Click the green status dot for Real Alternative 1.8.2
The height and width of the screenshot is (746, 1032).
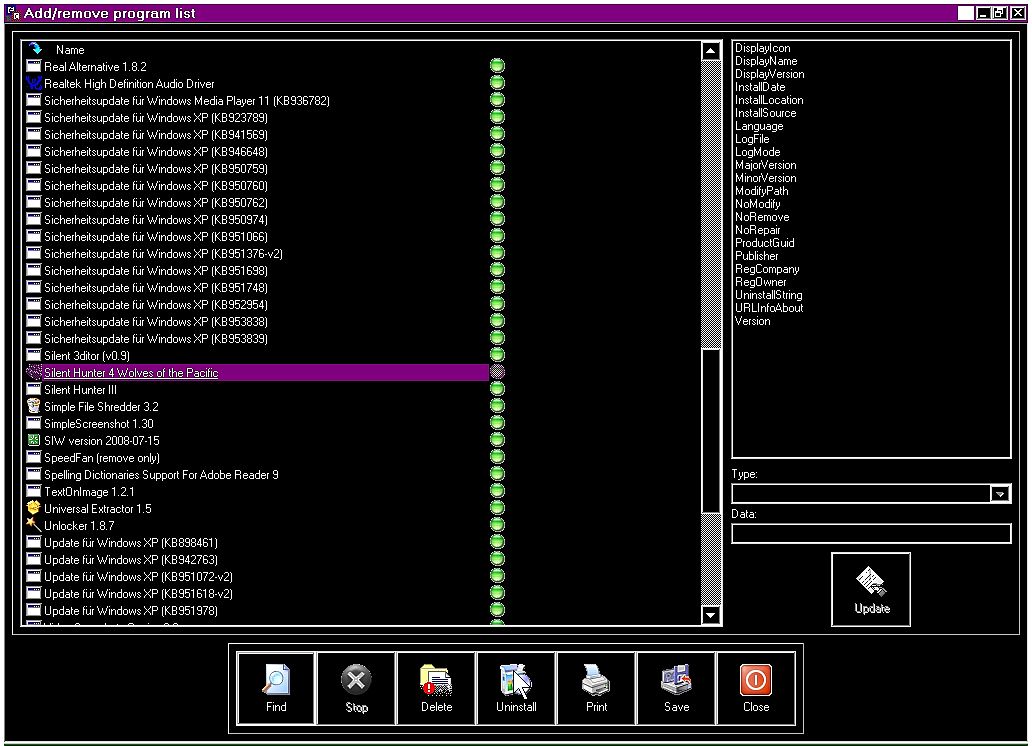click(498, 65)
